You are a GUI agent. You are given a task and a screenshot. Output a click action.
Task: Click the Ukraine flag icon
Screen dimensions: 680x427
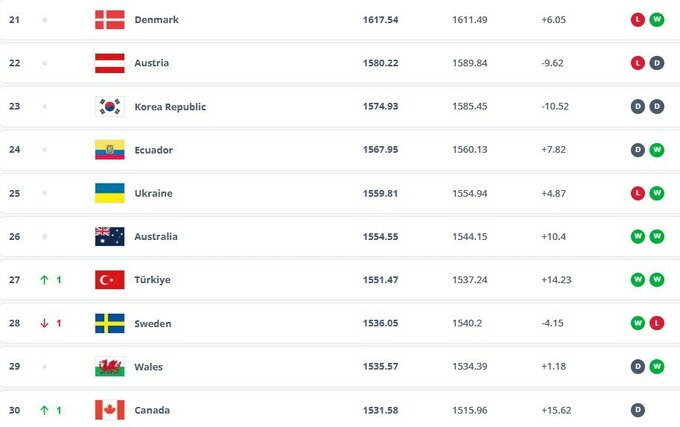point(109,193)
